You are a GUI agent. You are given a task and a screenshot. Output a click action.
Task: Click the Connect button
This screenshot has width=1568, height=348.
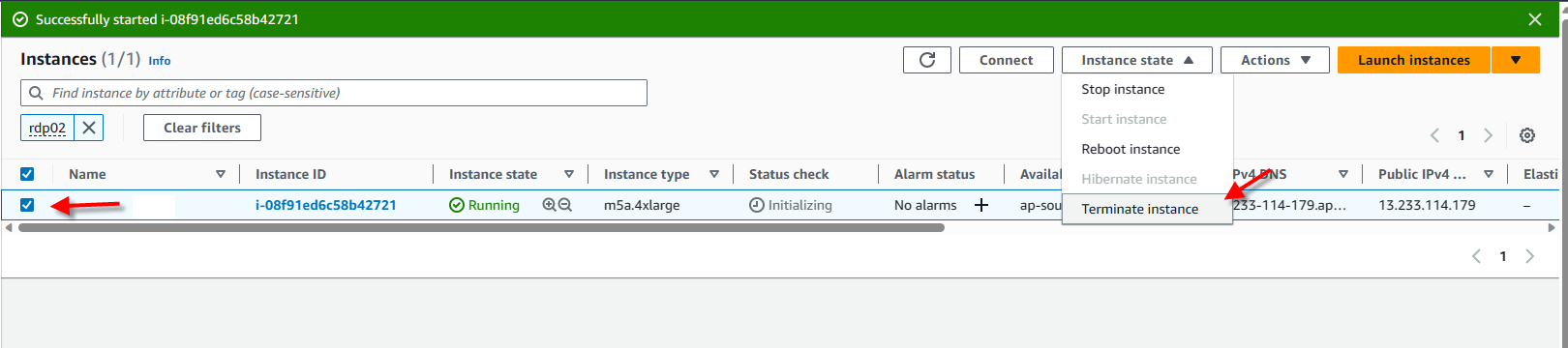pos(1007,60)
